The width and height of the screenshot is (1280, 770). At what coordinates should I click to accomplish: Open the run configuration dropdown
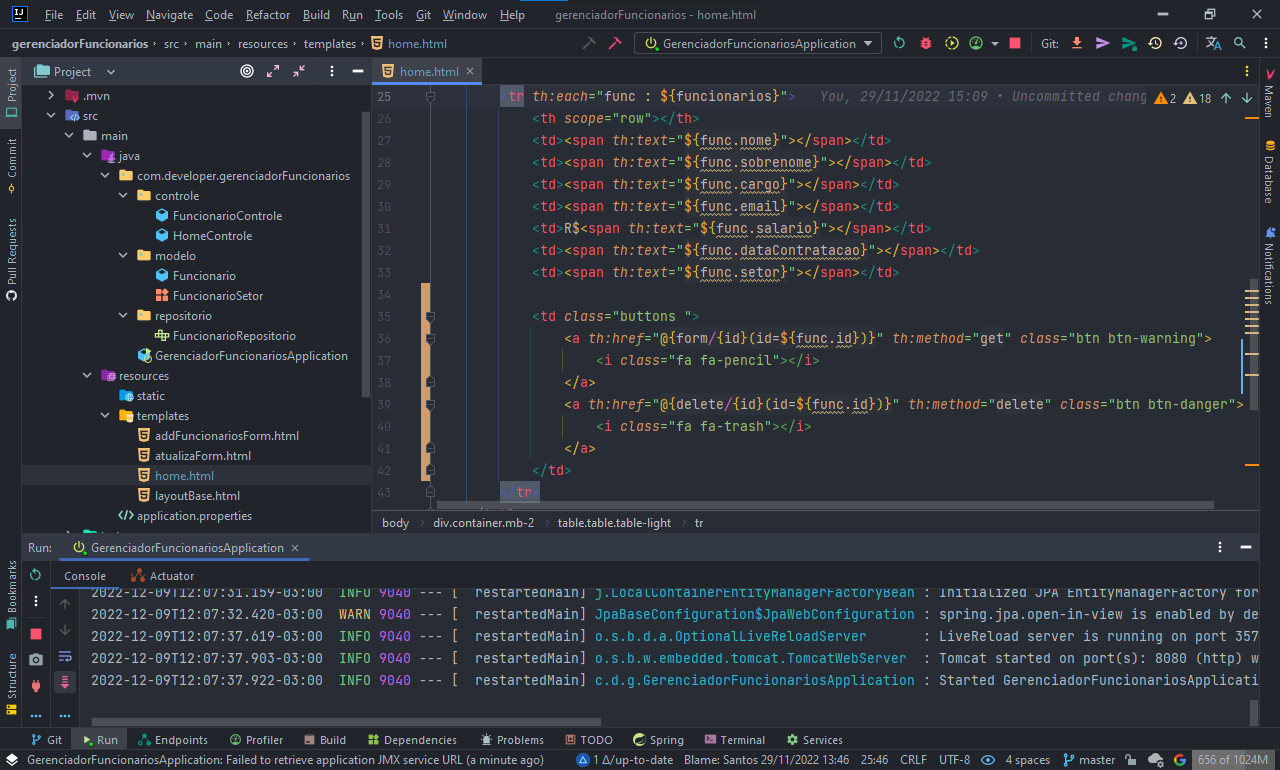[757, 43]
